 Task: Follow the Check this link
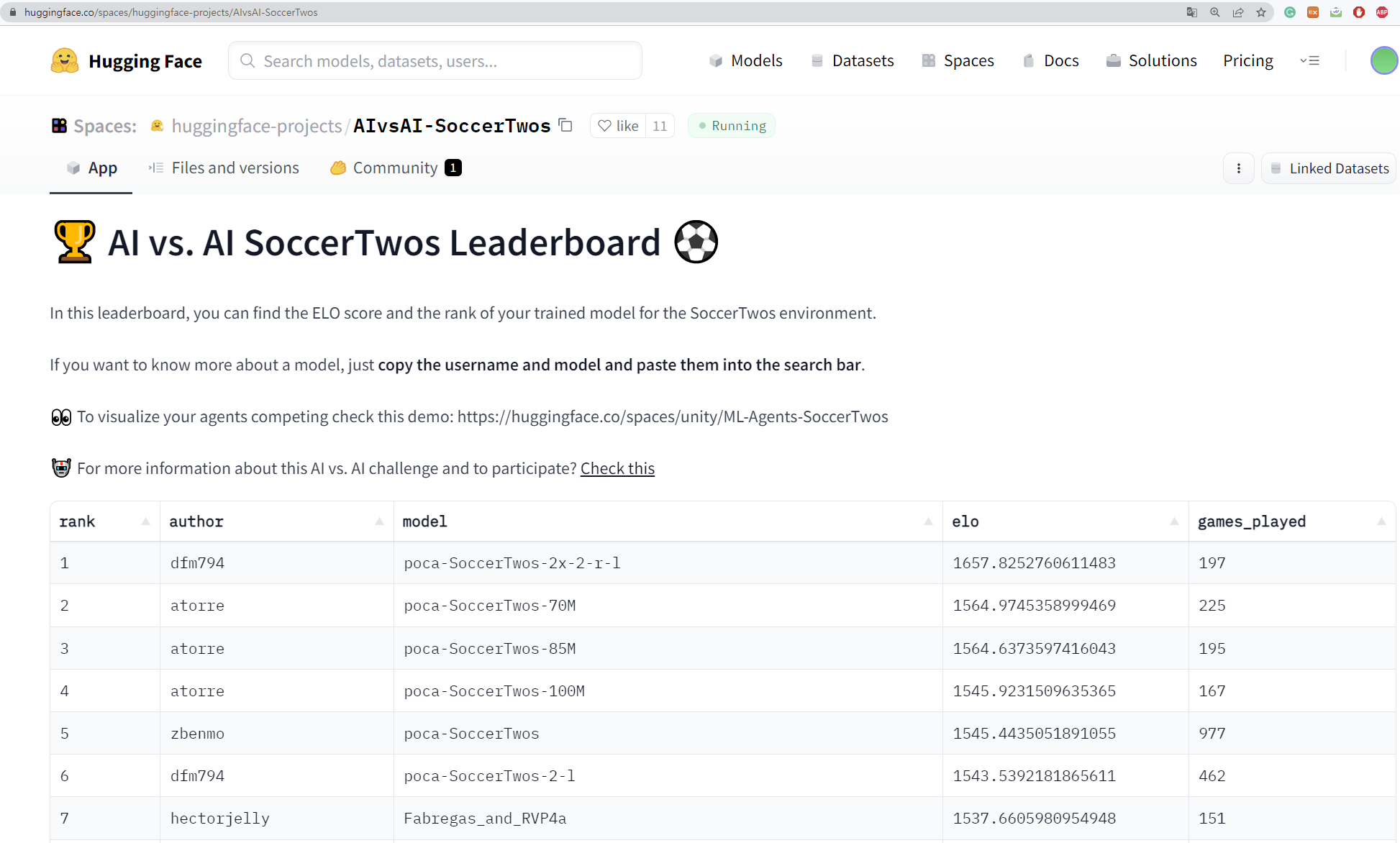pyautogui.click(x=617, y=468)
